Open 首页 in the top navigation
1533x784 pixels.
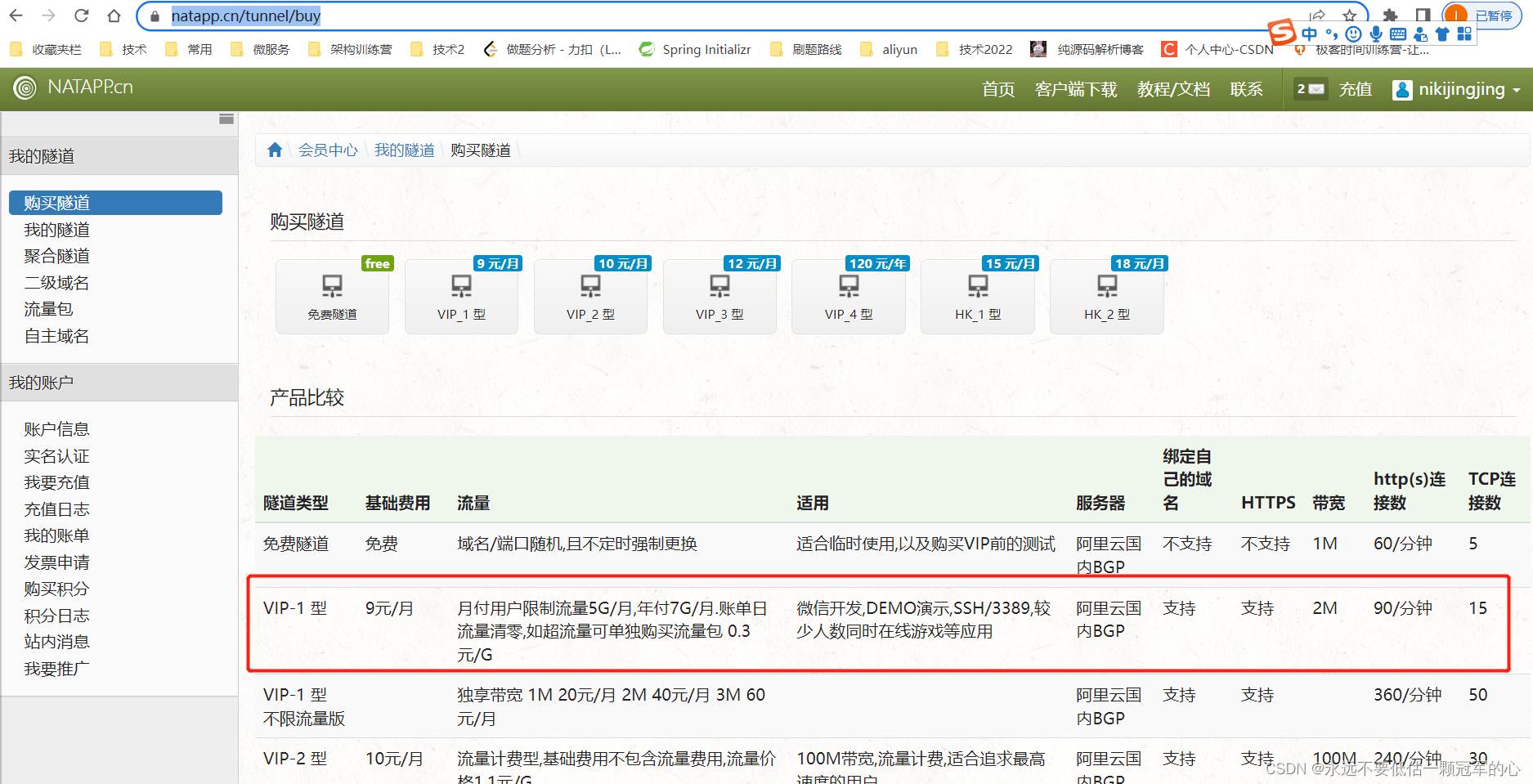pyautogui.click(x=998, y=89)
